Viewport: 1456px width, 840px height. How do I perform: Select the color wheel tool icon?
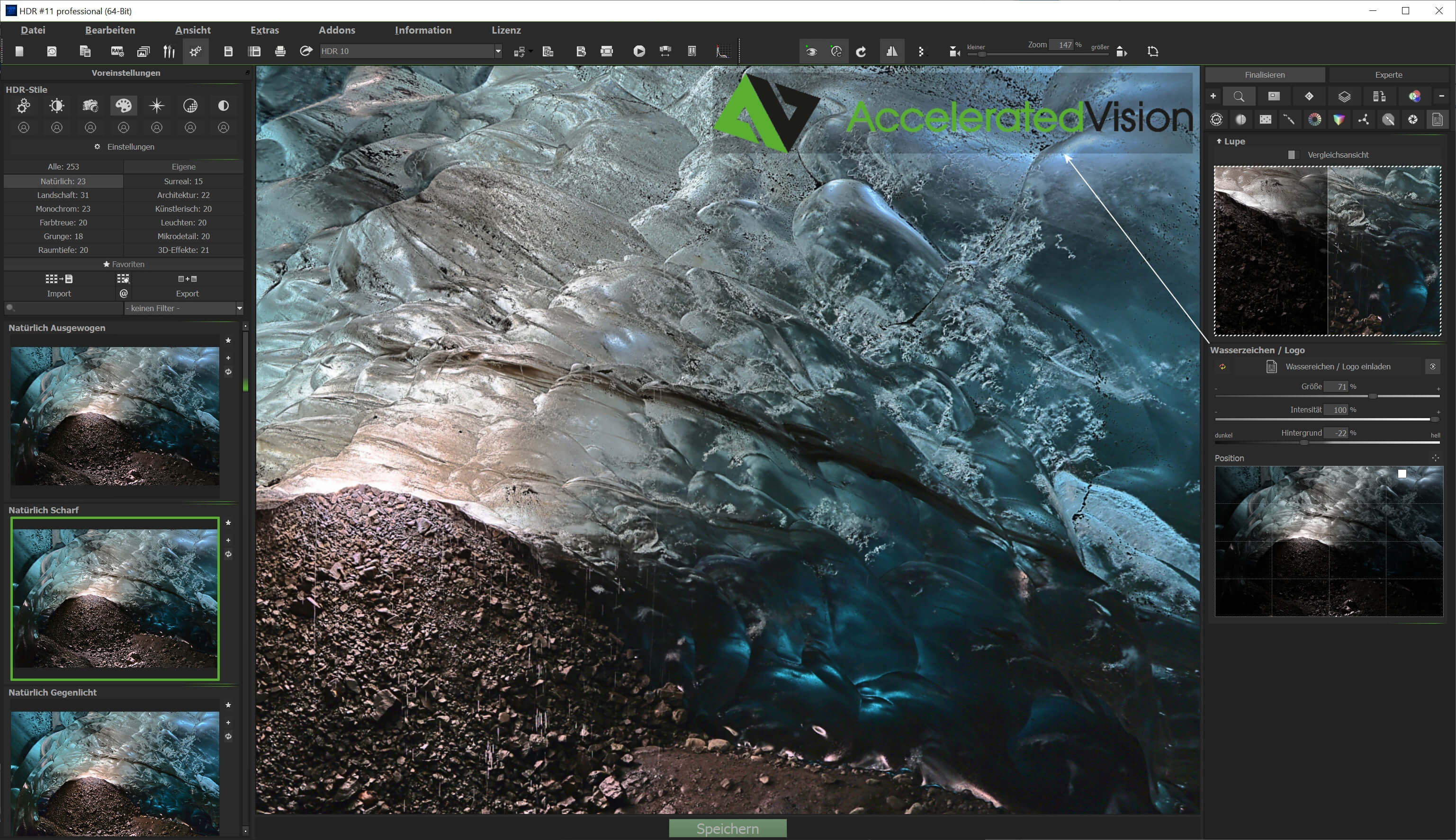point(1314,119)
